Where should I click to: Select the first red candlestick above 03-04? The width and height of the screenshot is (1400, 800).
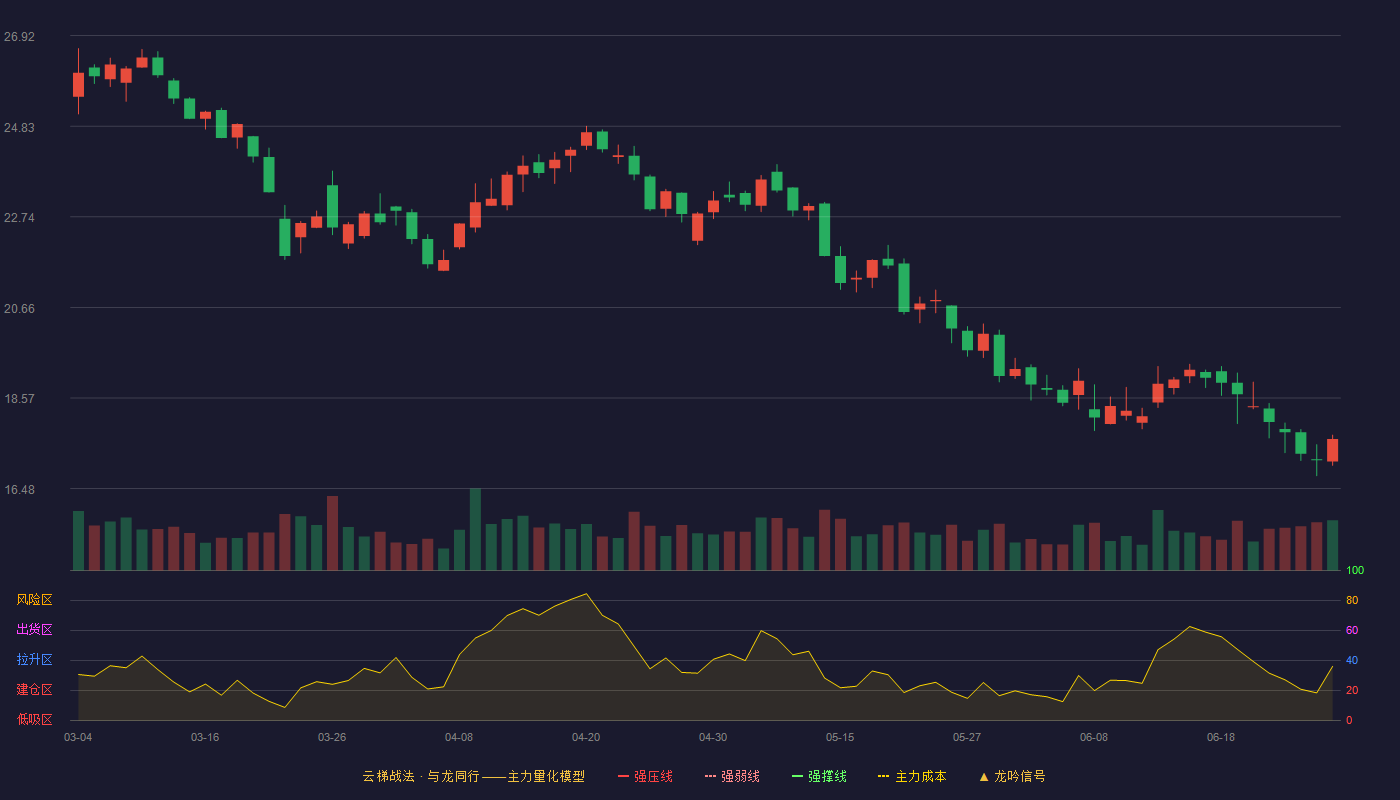coord(78,84)
